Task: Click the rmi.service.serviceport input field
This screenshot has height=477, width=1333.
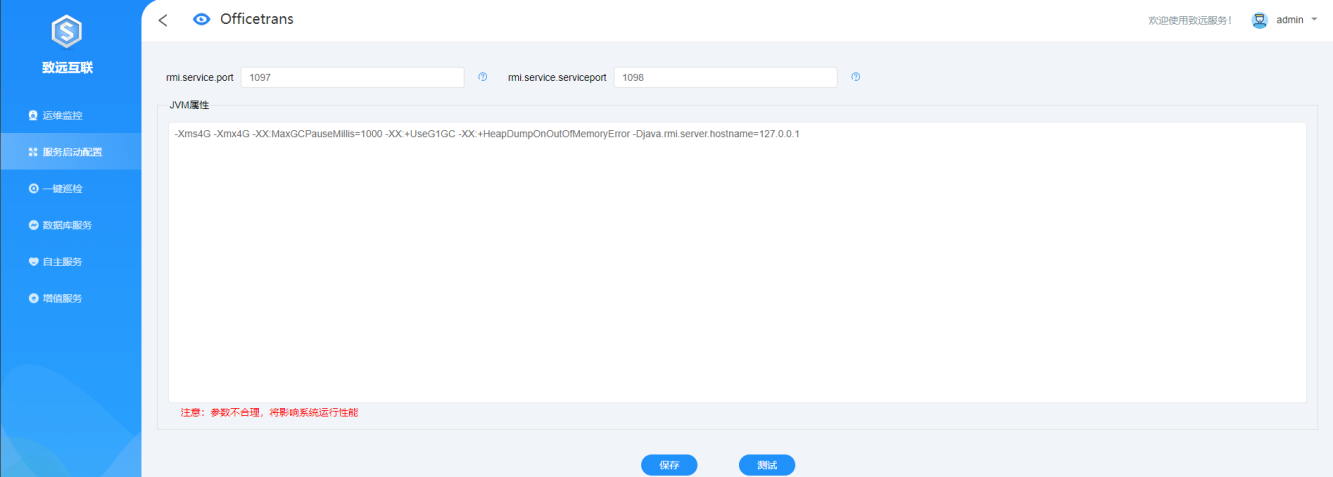Action: coord(725,77)
